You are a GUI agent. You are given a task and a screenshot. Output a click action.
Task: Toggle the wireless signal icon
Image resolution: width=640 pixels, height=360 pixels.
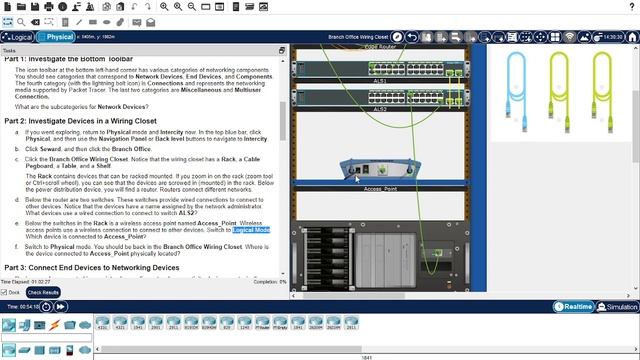coord(569,37)
